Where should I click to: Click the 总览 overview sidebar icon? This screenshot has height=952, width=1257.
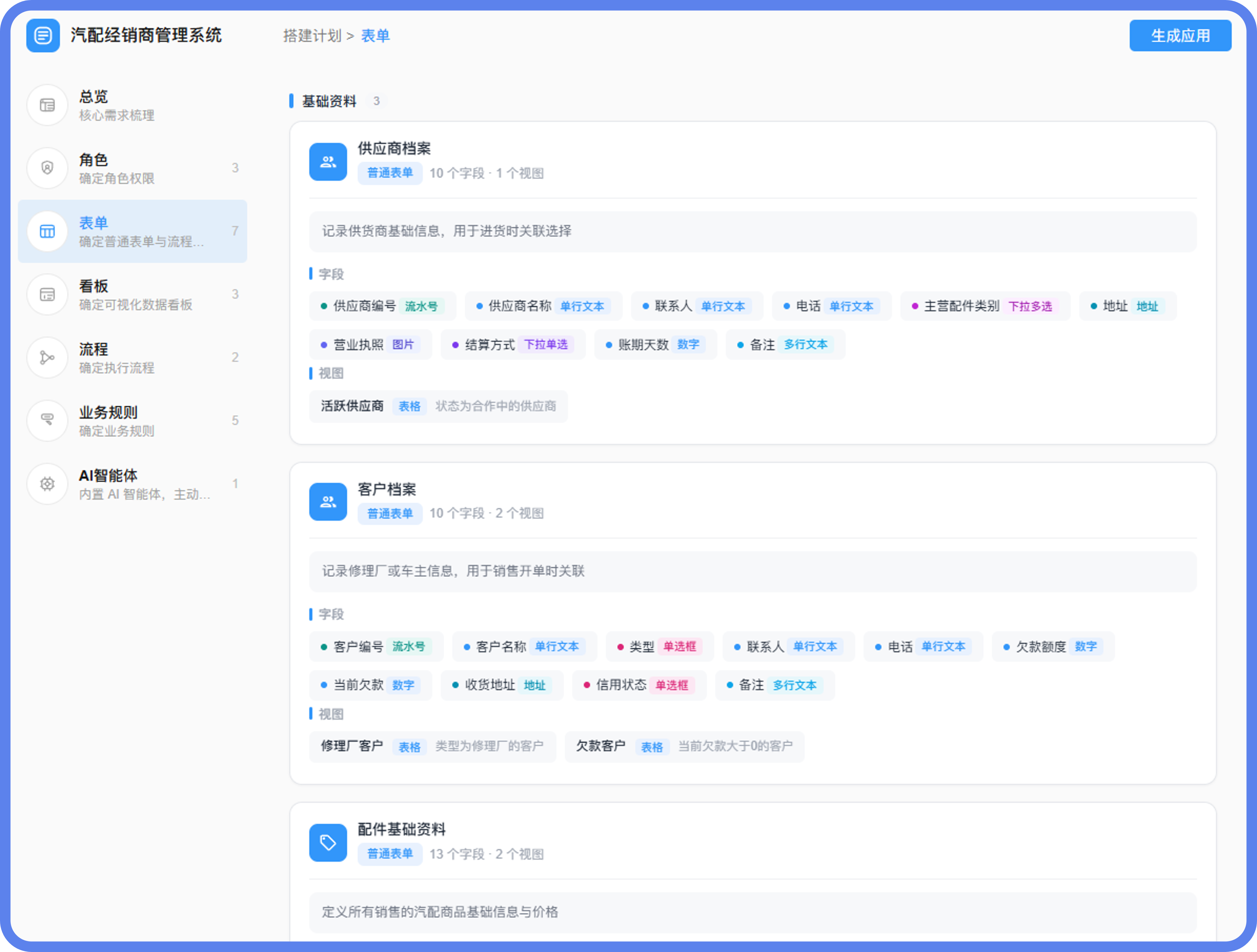47,105
